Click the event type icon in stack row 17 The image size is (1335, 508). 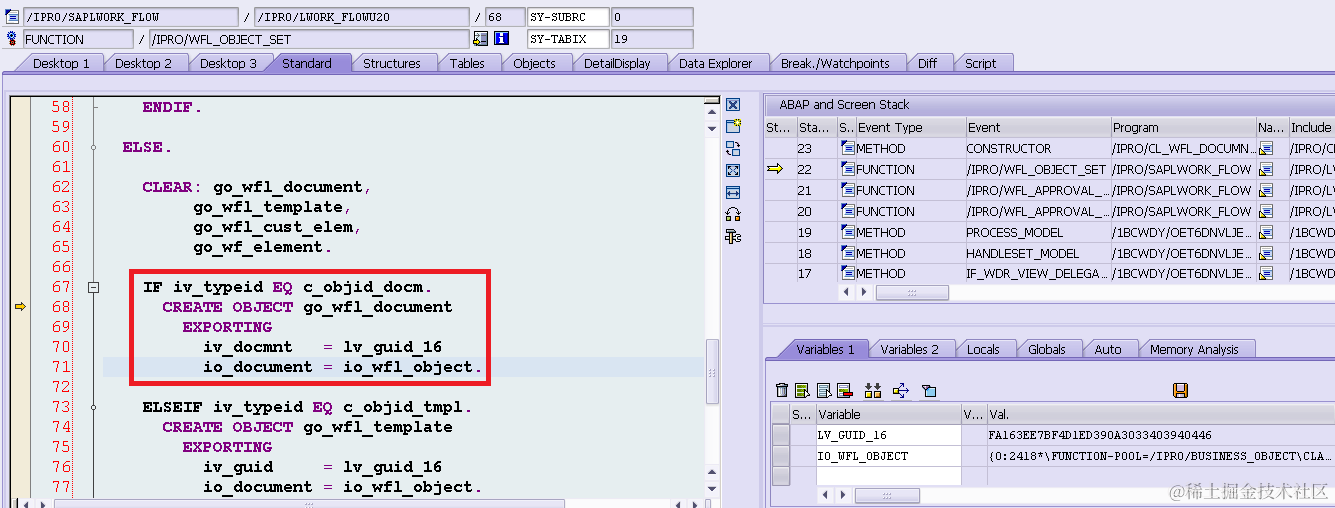click(846, 274)
